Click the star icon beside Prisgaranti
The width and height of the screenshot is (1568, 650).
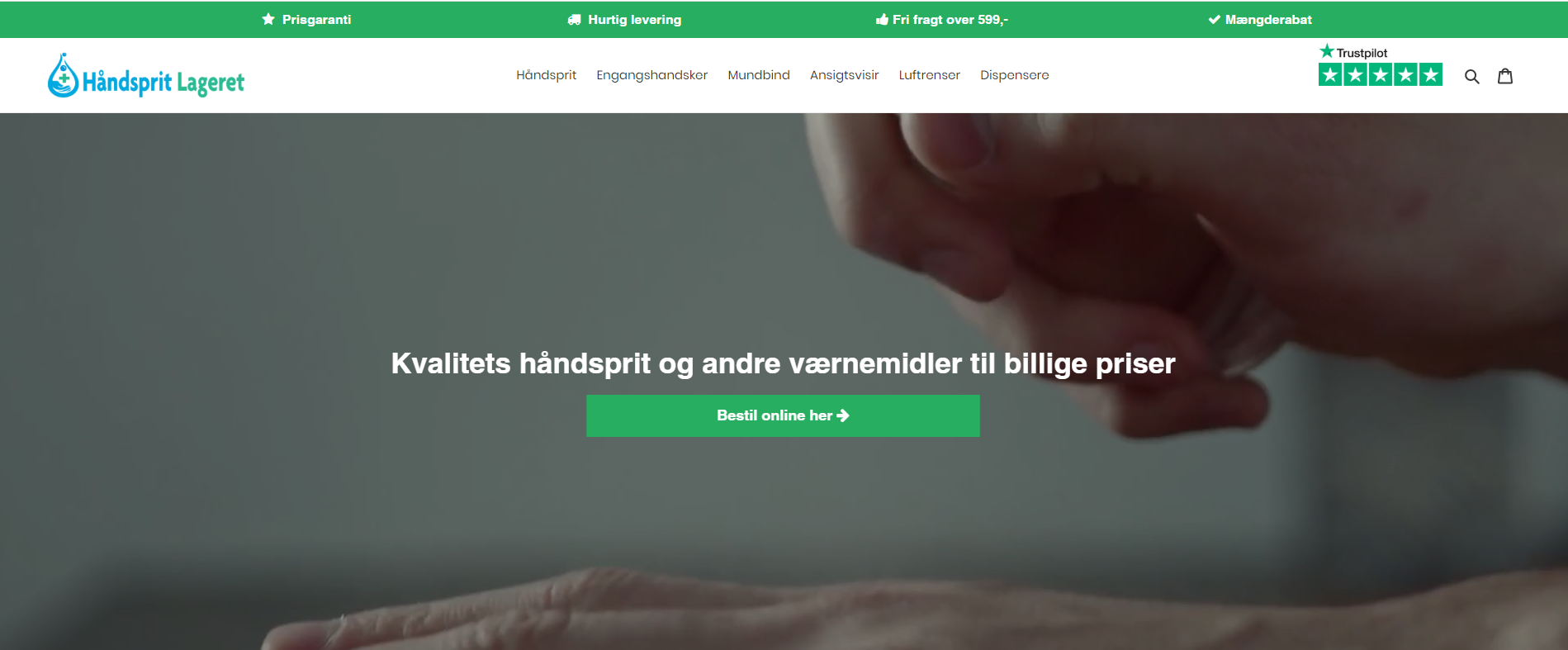point(268,19)
